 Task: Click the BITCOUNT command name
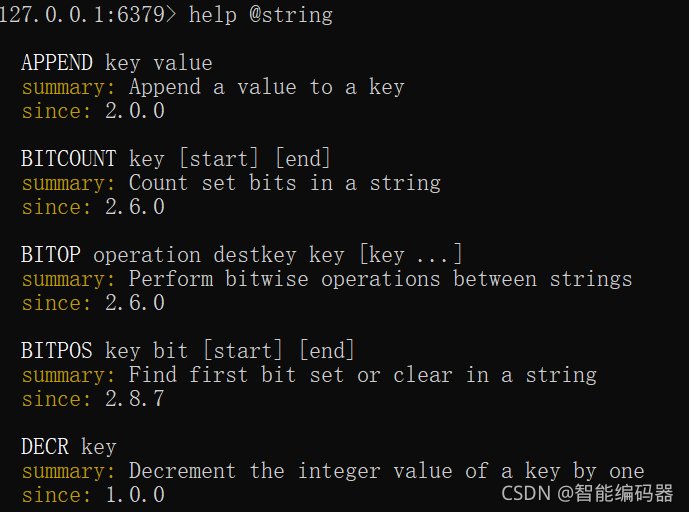[68, 159]
